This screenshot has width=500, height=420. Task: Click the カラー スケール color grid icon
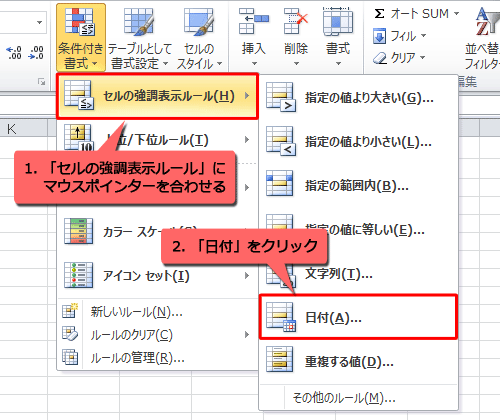pos(79,231)
